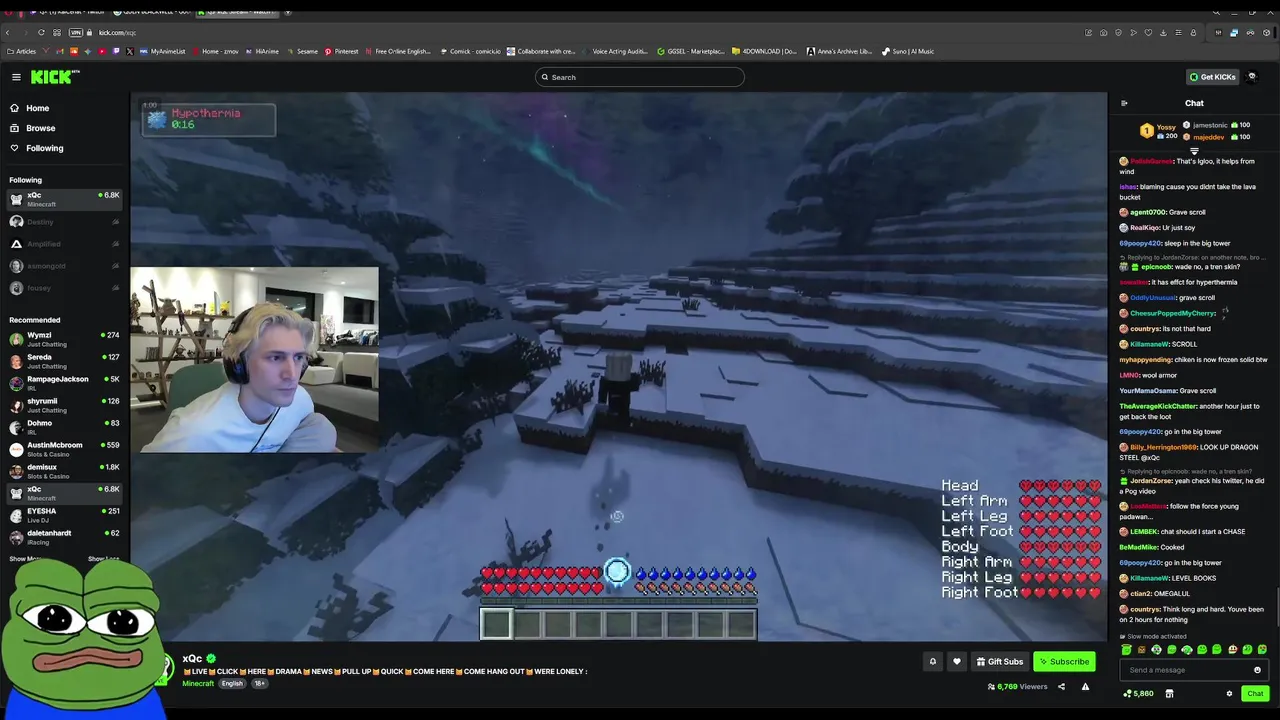Image resolution: width=1280 pixels, height=720 pixels.
Task: Click the Kick logo
Action: point(54,77)
